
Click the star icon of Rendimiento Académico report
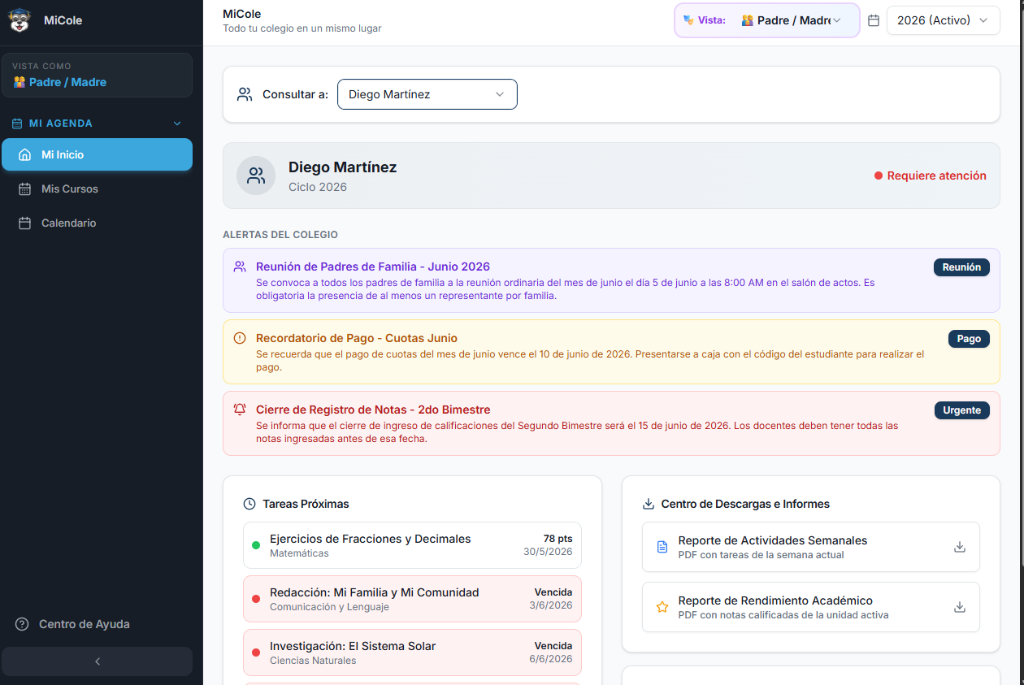662,607
